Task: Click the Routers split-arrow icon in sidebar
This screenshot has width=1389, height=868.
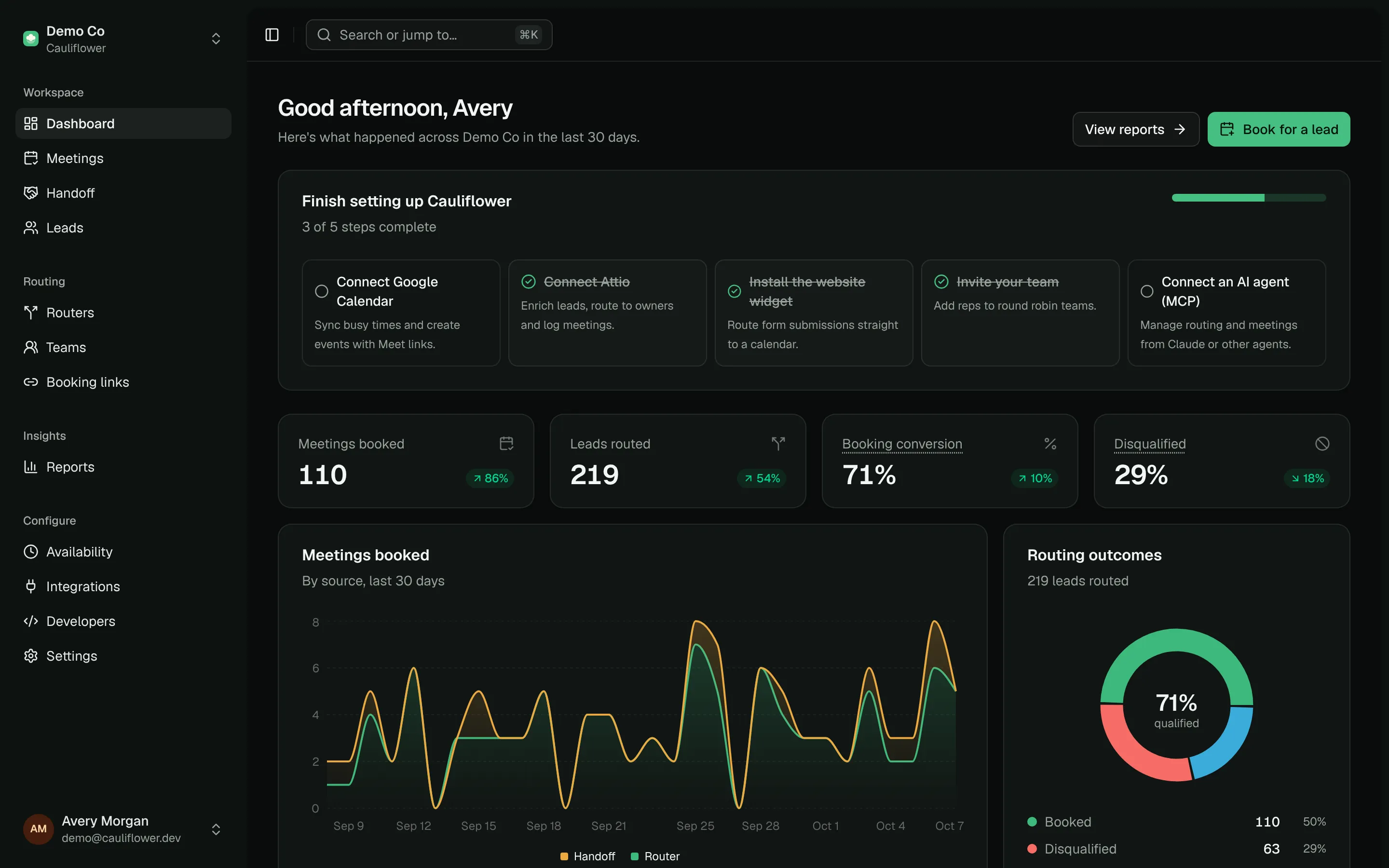Action: pyautogui.click(x=31, y=312)
